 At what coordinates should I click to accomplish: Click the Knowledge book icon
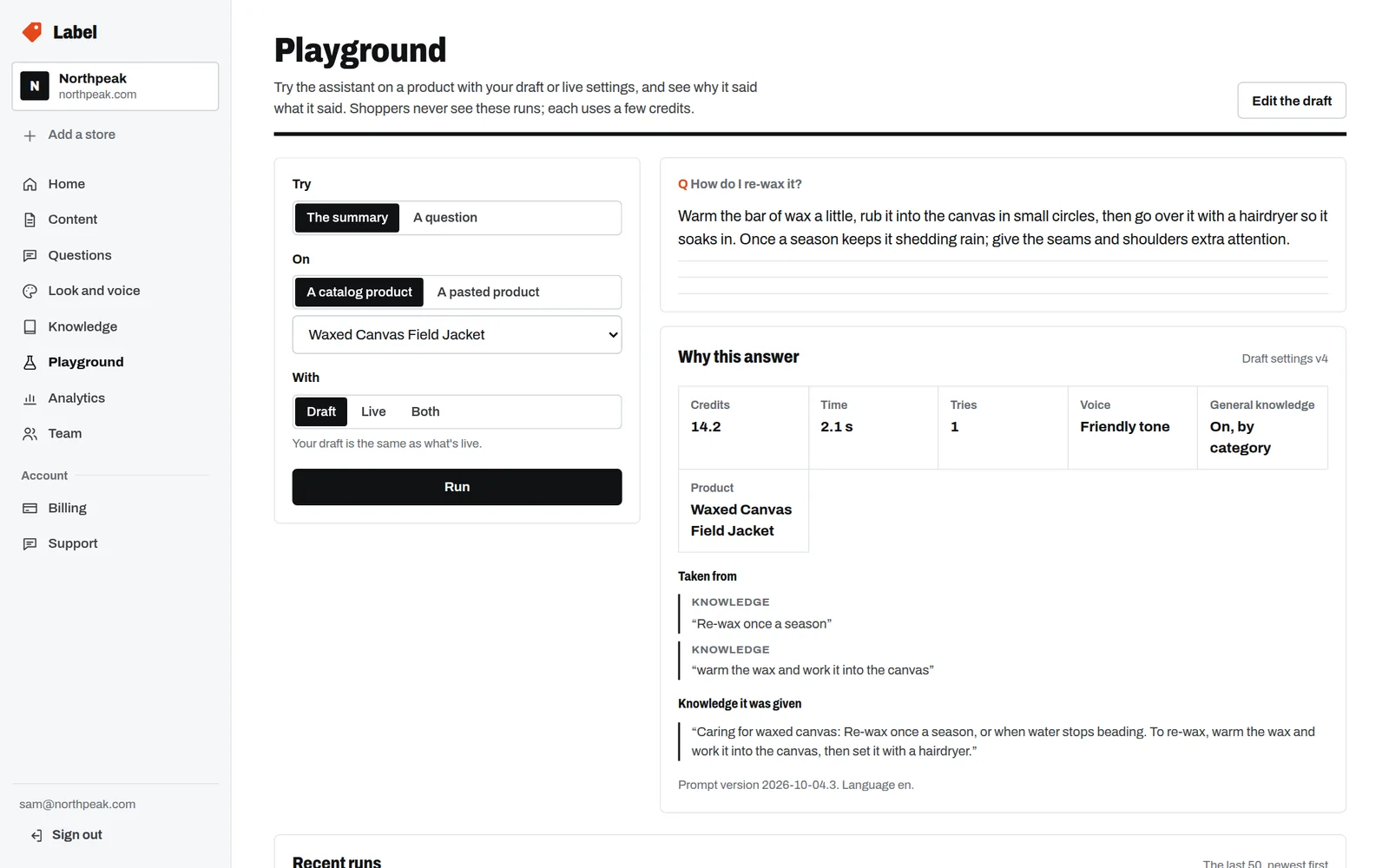coord(30,326)
